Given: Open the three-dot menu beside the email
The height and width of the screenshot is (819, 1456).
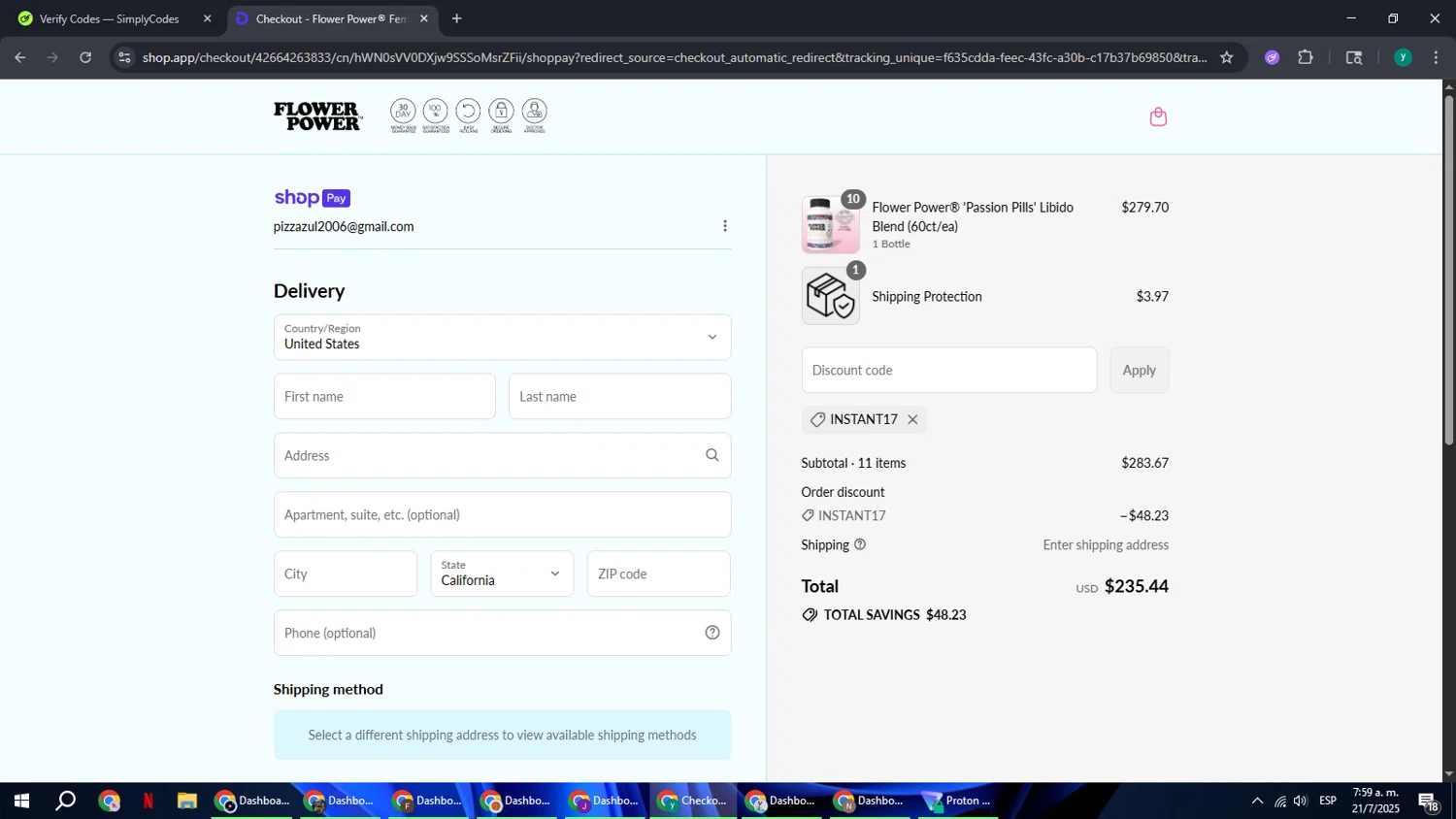Looking at the screenshot, I should click(x=725, y=226).
